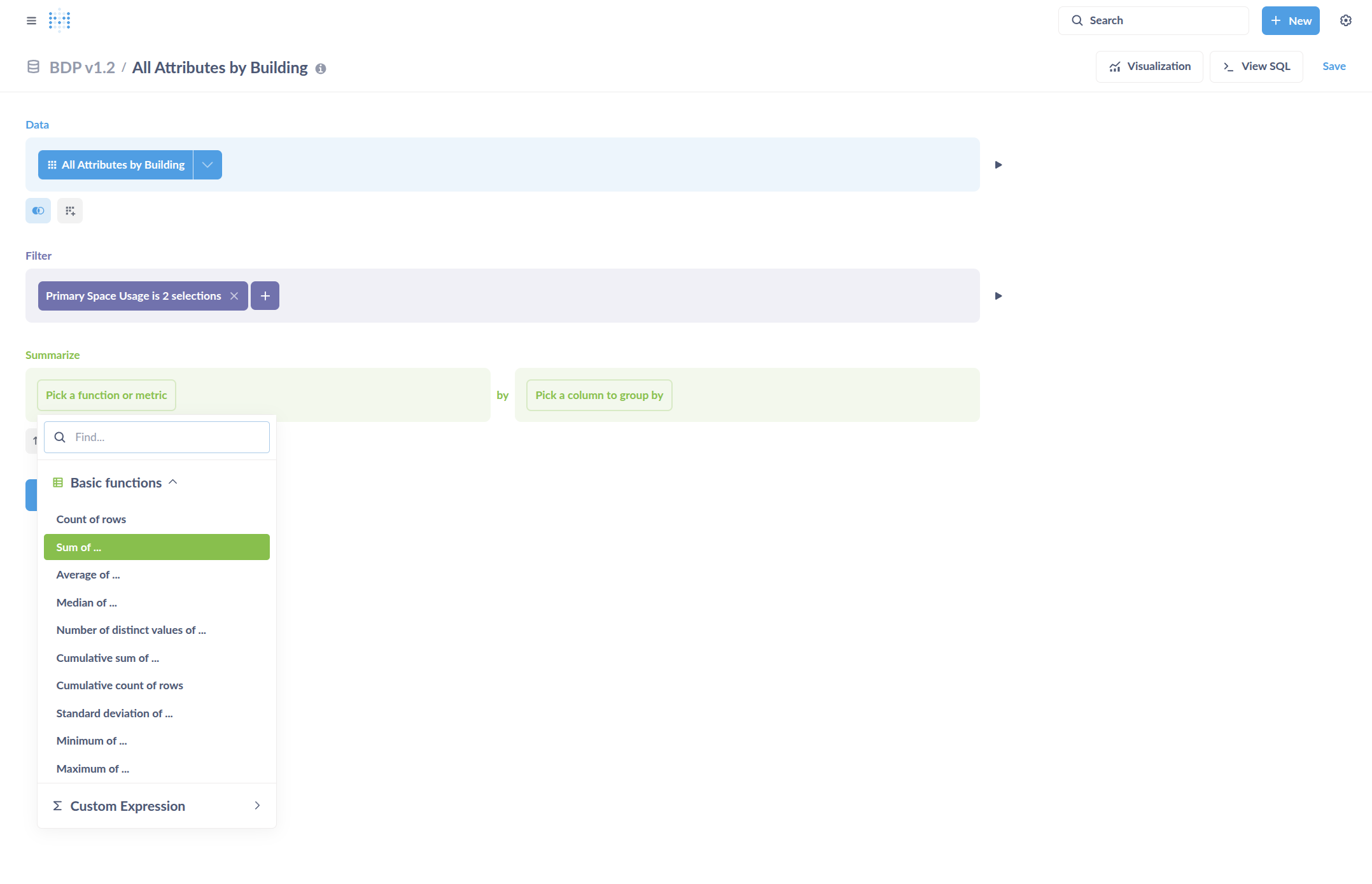
Task: Click Pick a column to group by
Action: click(599, 395)
